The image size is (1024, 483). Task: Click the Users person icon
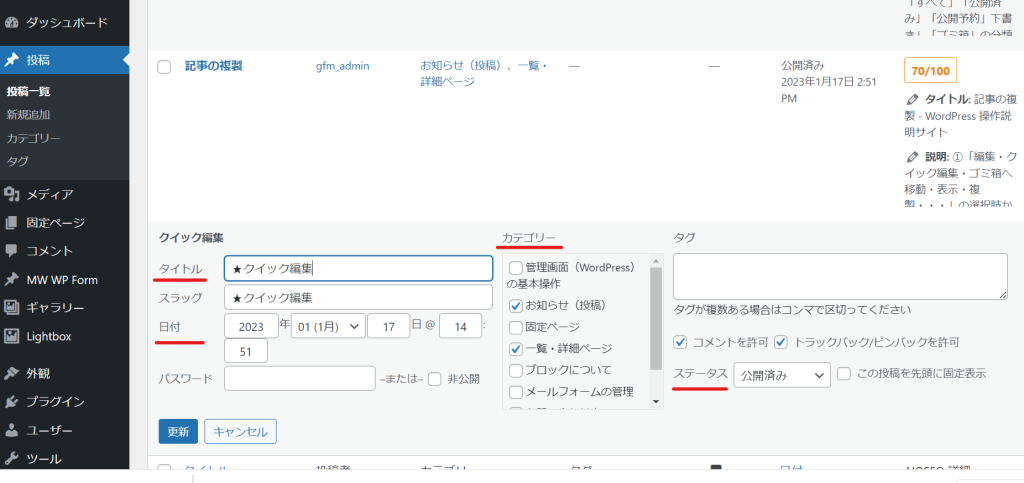pyautogui.click(x=12, y=431)
